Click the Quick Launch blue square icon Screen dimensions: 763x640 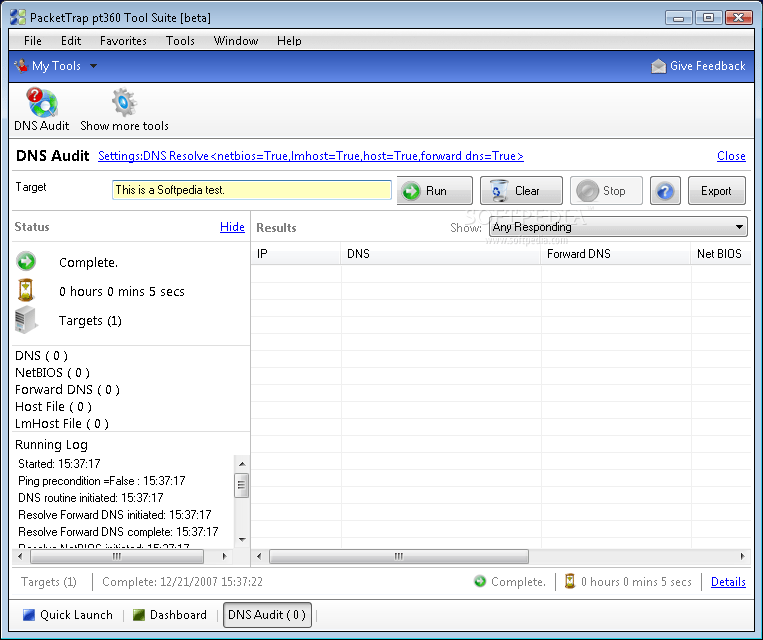pos(29,615)
